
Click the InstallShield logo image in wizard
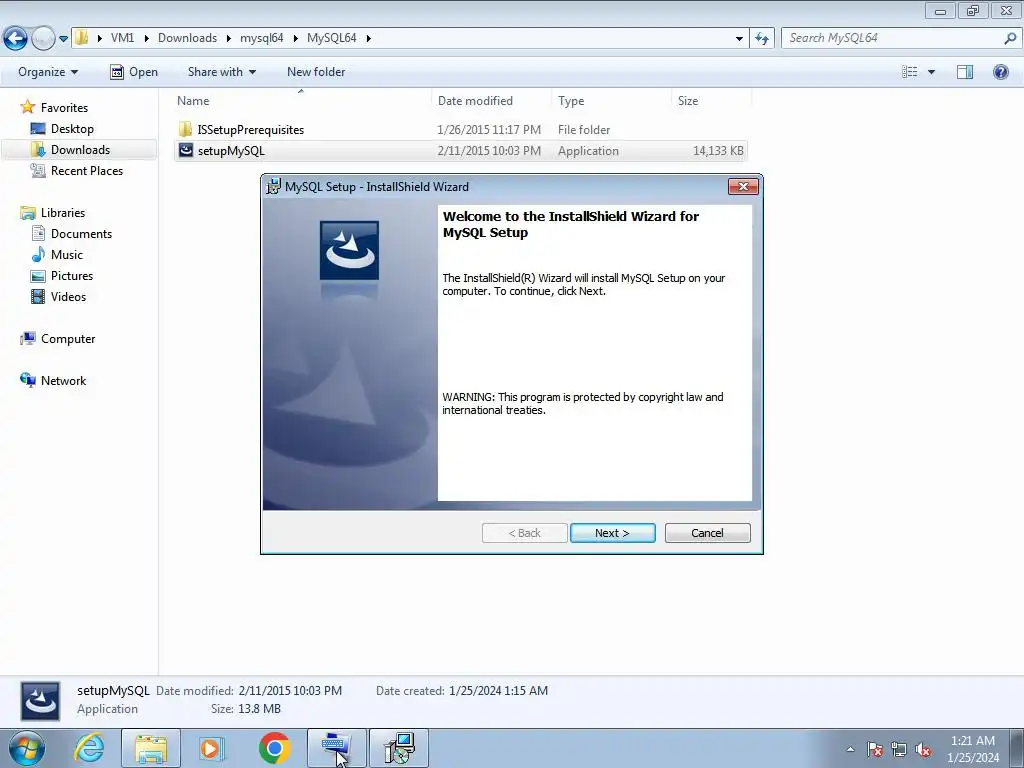[349, 250]
